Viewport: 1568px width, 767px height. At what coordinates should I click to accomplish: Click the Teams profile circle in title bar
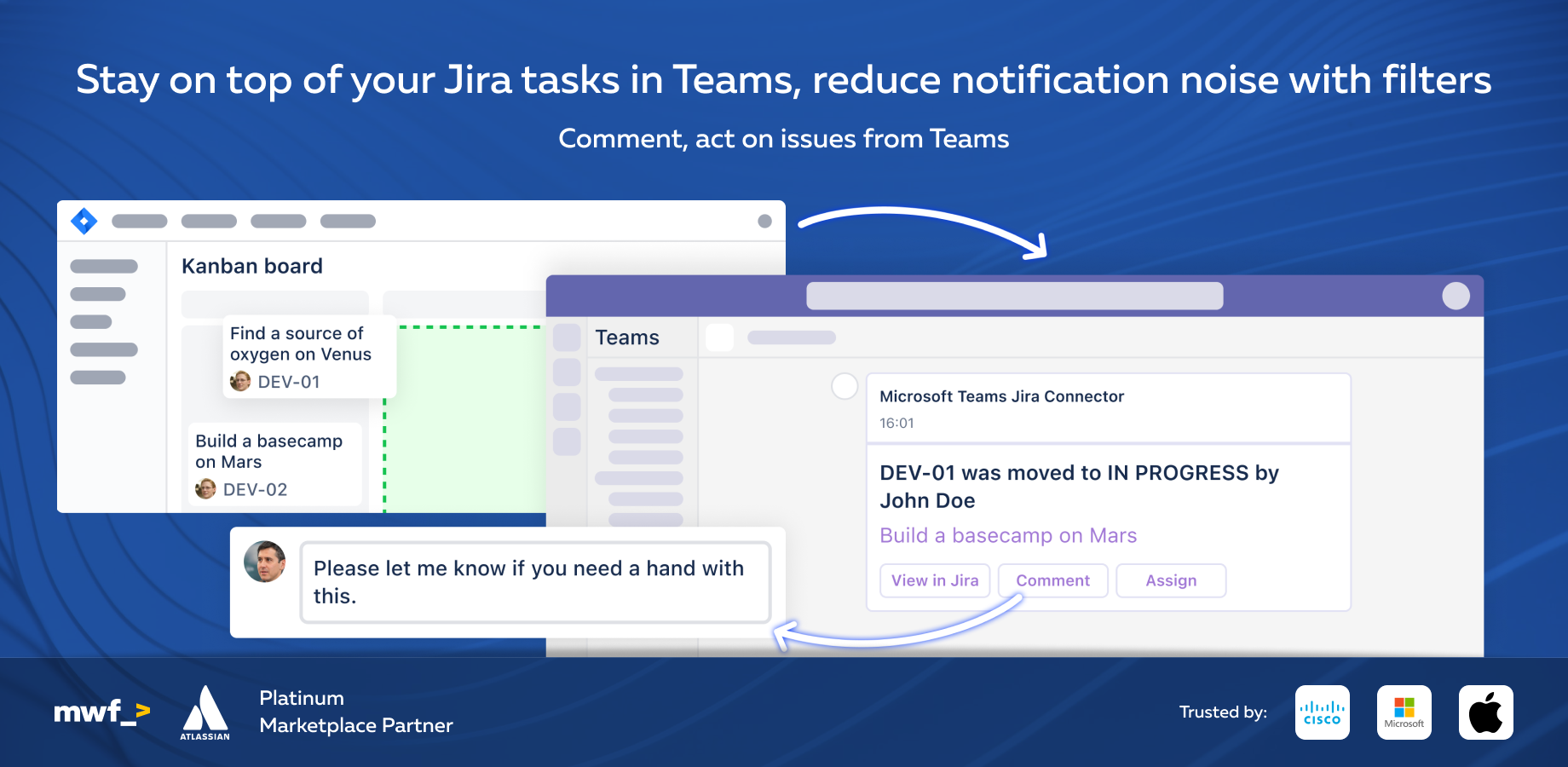tap(1456, 296)
